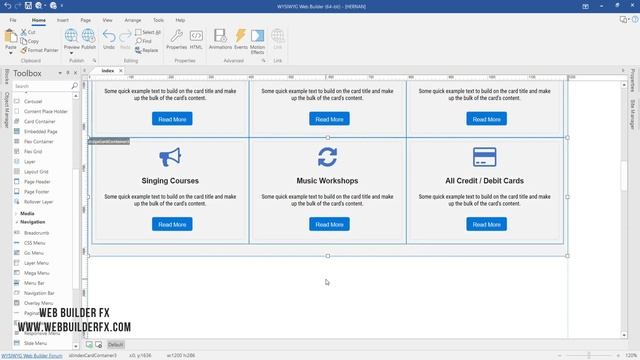The image size is (640, 360).
Task: Click the Undo arrow in the ribbon
Action: click(x=109, y=36)
